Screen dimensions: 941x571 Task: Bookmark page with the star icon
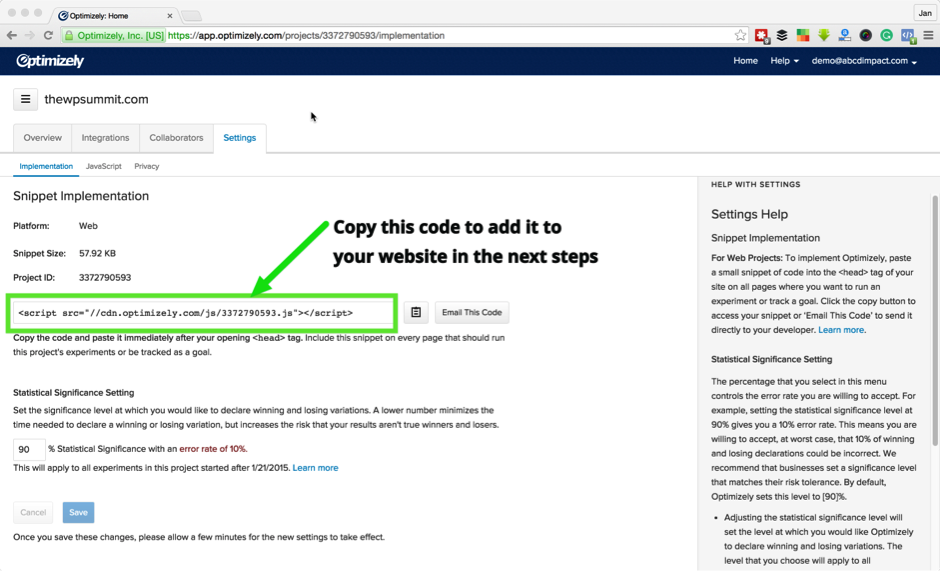pyautogui.click(x=741, y=35)
